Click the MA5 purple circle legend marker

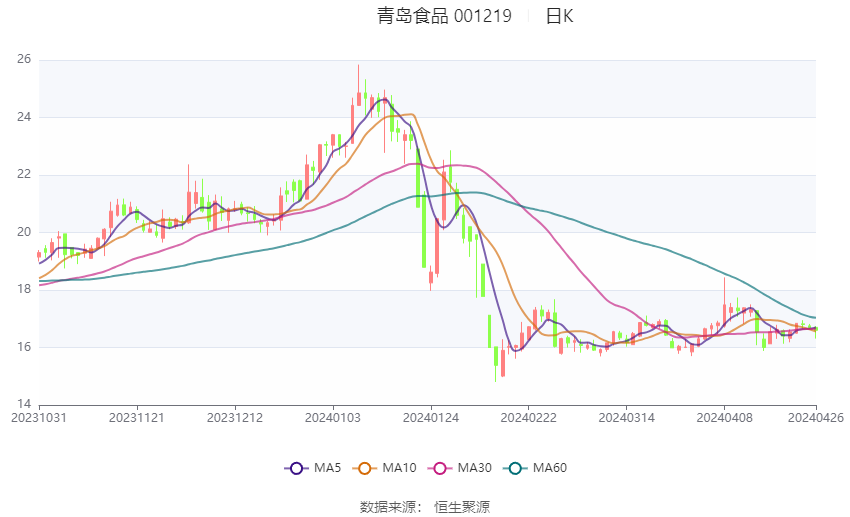(295, 468)
